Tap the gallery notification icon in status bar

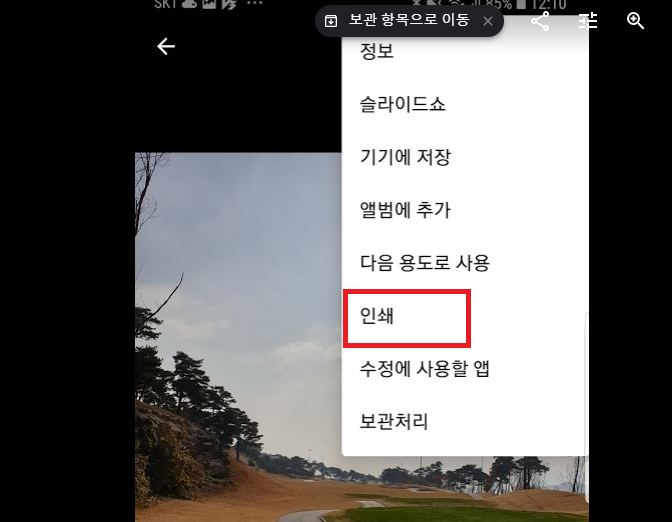(210, 3)
